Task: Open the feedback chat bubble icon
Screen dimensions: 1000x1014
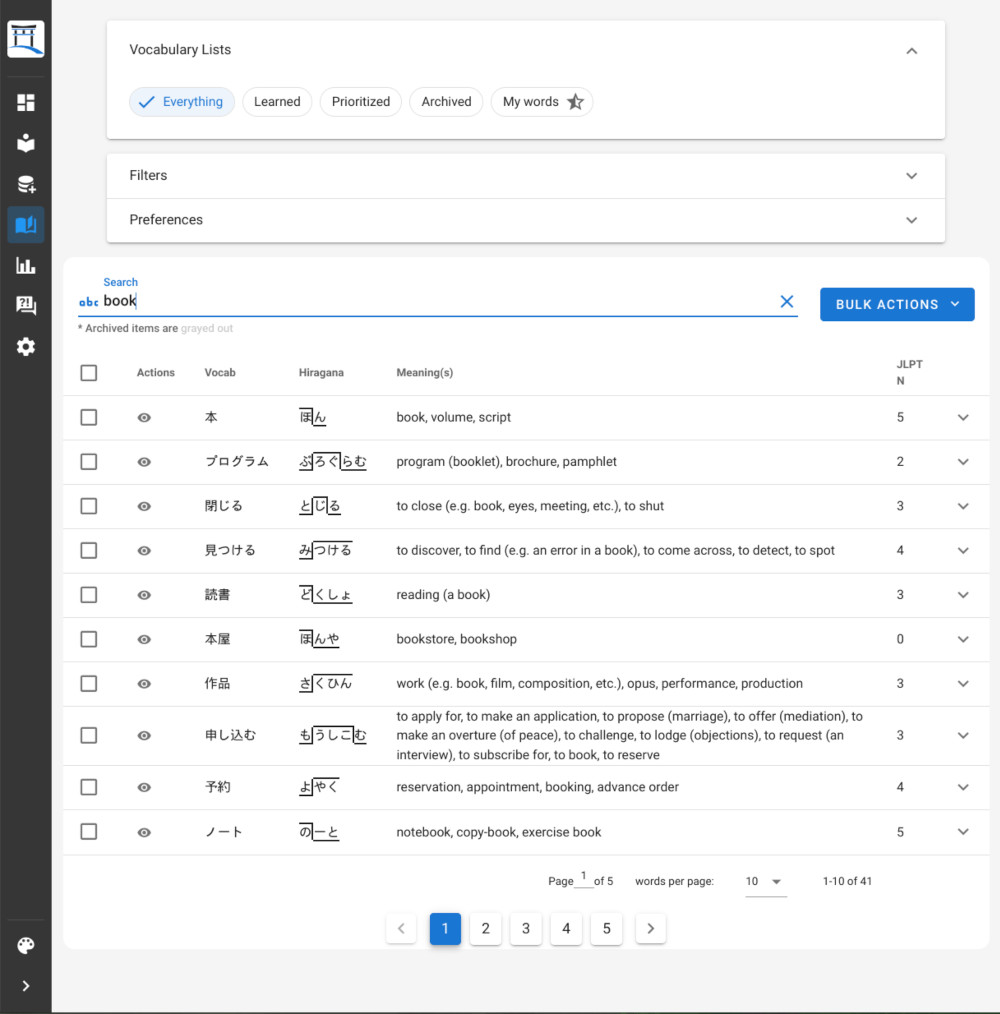Action: coord(25,305)
